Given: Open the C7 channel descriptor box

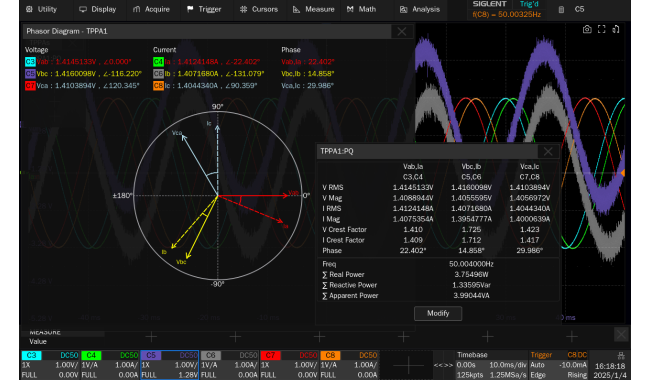Looking at the screenshot, I should (289, 365).
